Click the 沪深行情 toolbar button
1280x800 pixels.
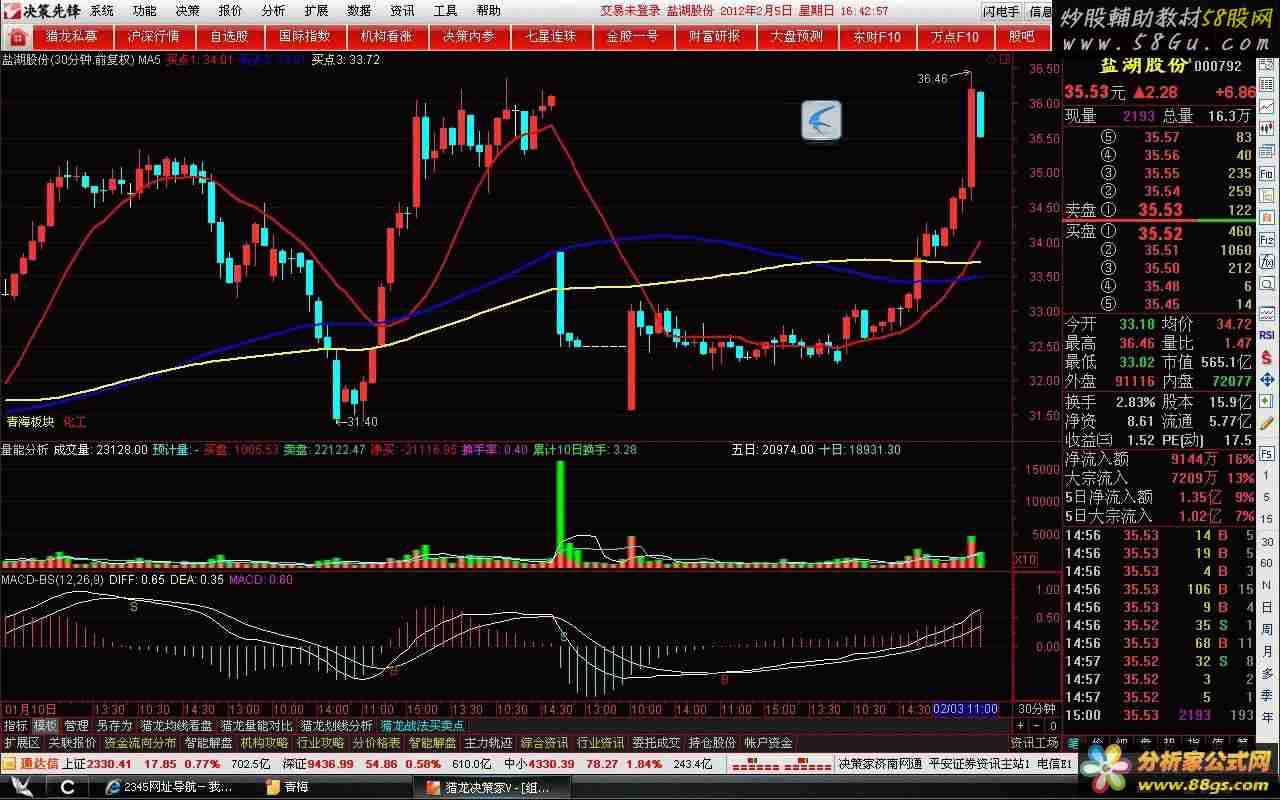tap(154, 37)
